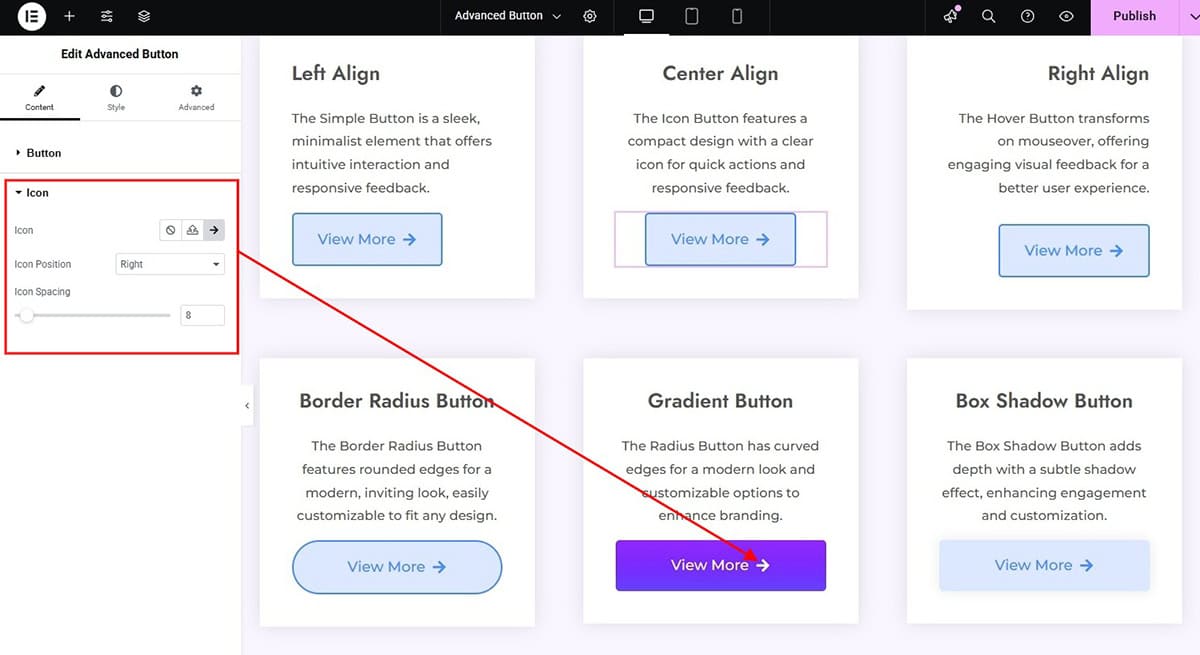This screenshot has height=655, width=1200.
Task: Click View More under Border Radius Button
Action: pos(397,567)
